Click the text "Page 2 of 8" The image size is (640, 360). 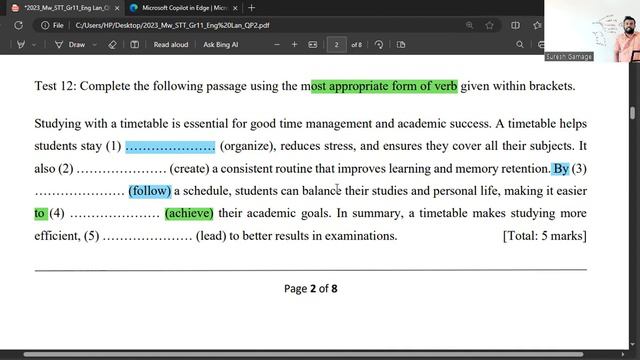pos(311,289)
